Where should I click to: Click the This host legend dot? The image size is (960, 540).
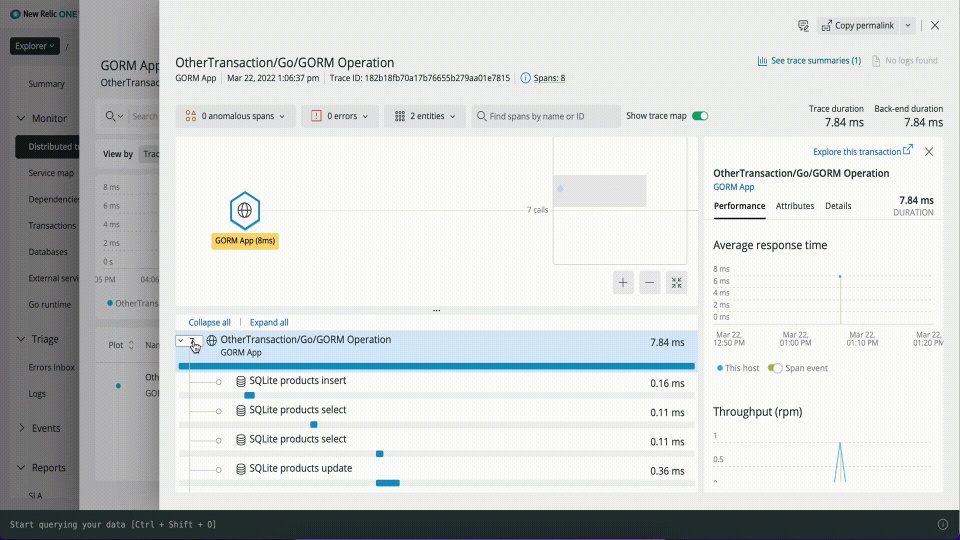(x=720, y=368)
